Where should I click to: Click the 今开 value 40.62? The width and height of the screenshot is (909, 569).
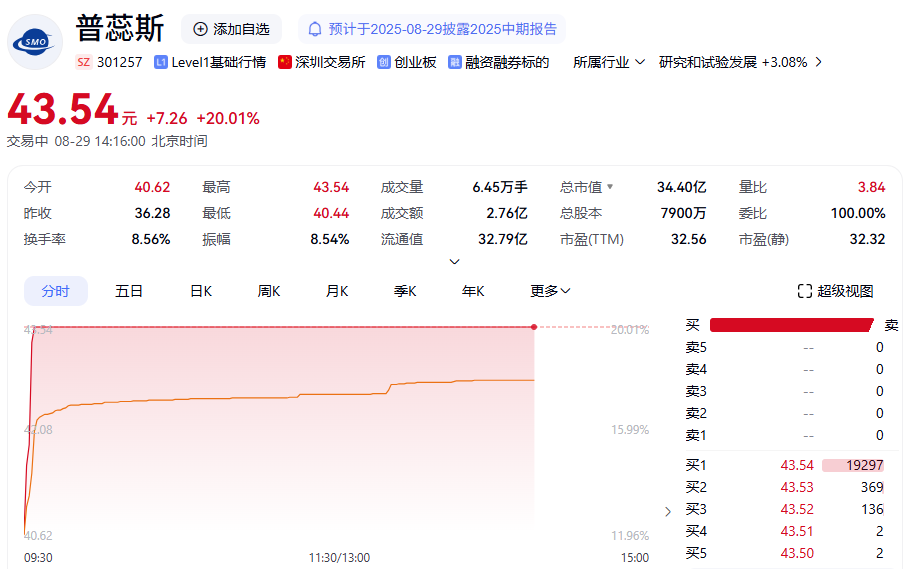(152, 187)
